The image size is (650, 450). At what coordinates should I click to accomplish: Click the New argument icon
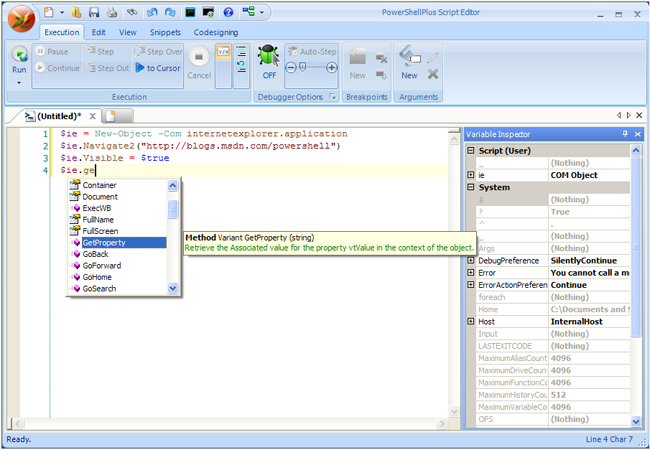point(409,62)
